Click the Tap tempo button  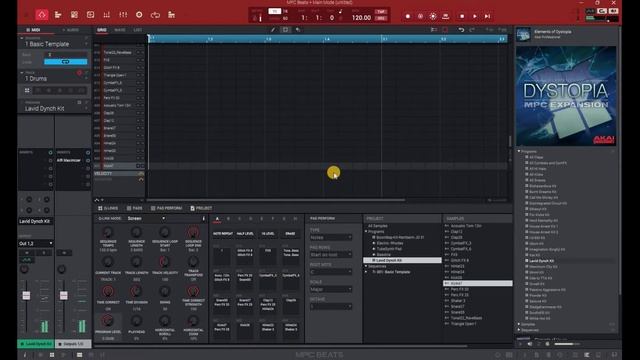click(x=381, y=12)
